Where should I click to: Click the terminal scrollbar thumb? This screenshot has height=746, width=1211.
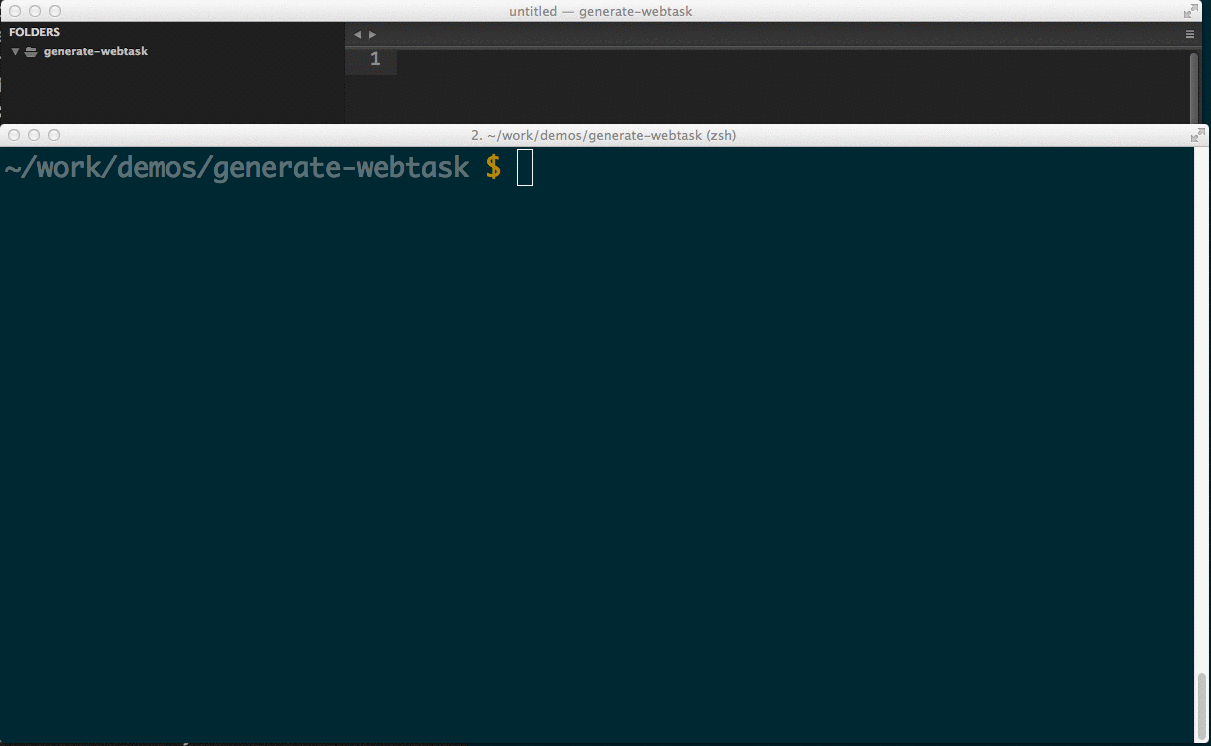pos(1202,705)
